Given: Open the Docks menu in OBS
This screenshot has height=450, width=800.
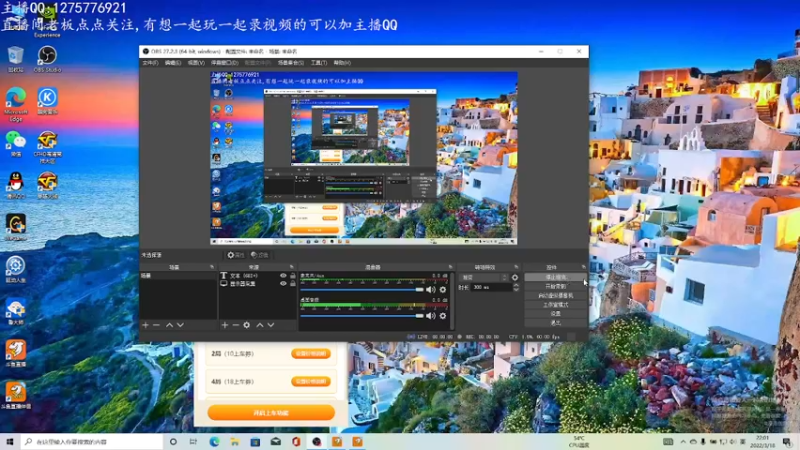Looking at the screenshot, I should tap(224, 63).
